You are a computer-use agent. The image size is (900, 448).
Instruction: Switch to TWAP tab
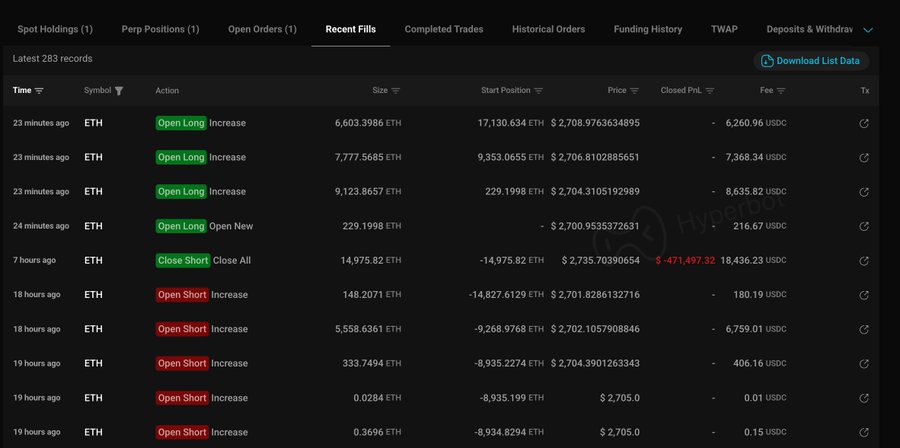(724, 29)
